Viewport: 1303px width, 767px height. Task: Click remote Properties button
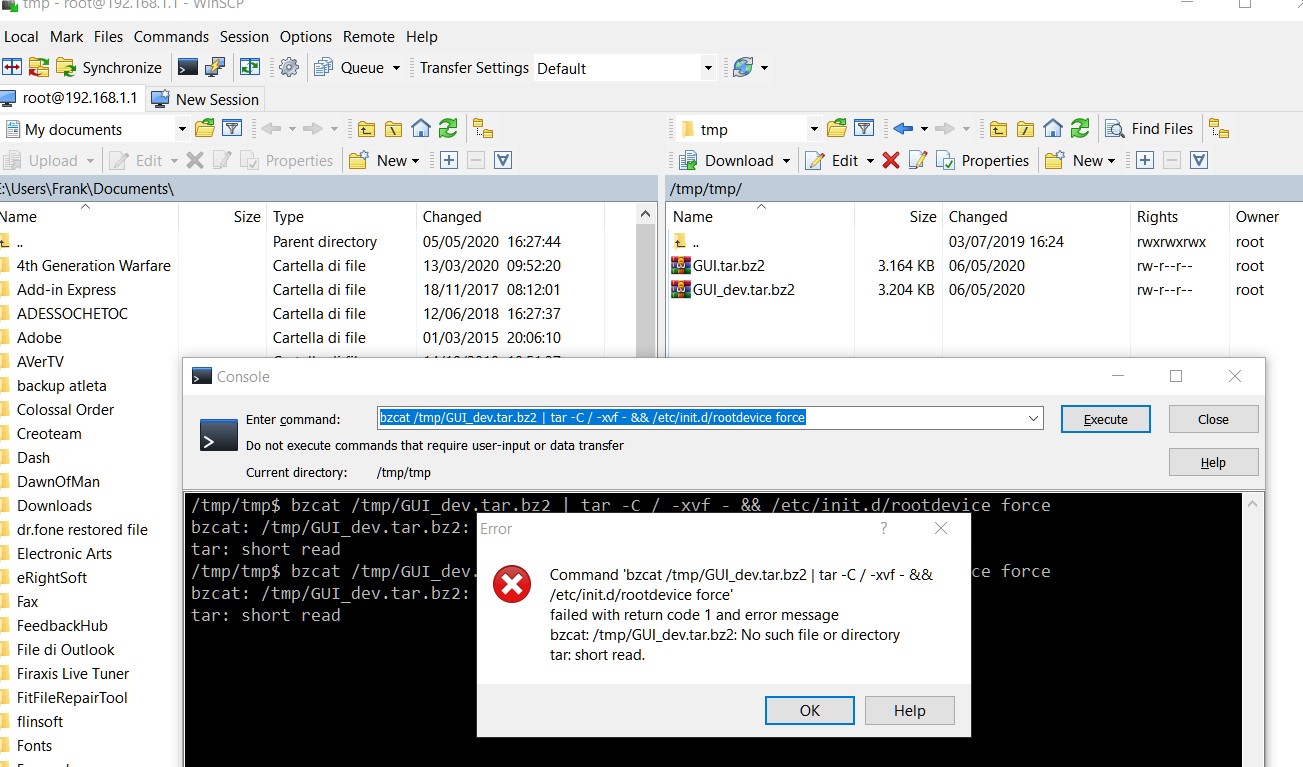click(983, 160)
